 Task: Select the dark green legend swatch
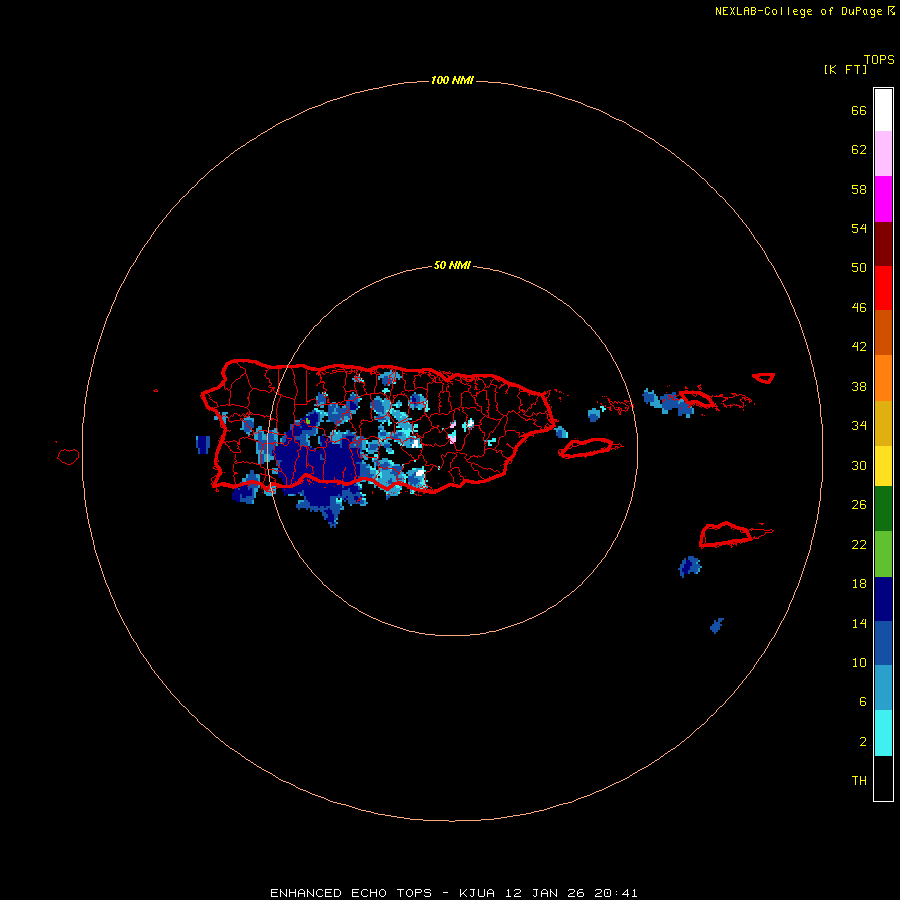883,509
